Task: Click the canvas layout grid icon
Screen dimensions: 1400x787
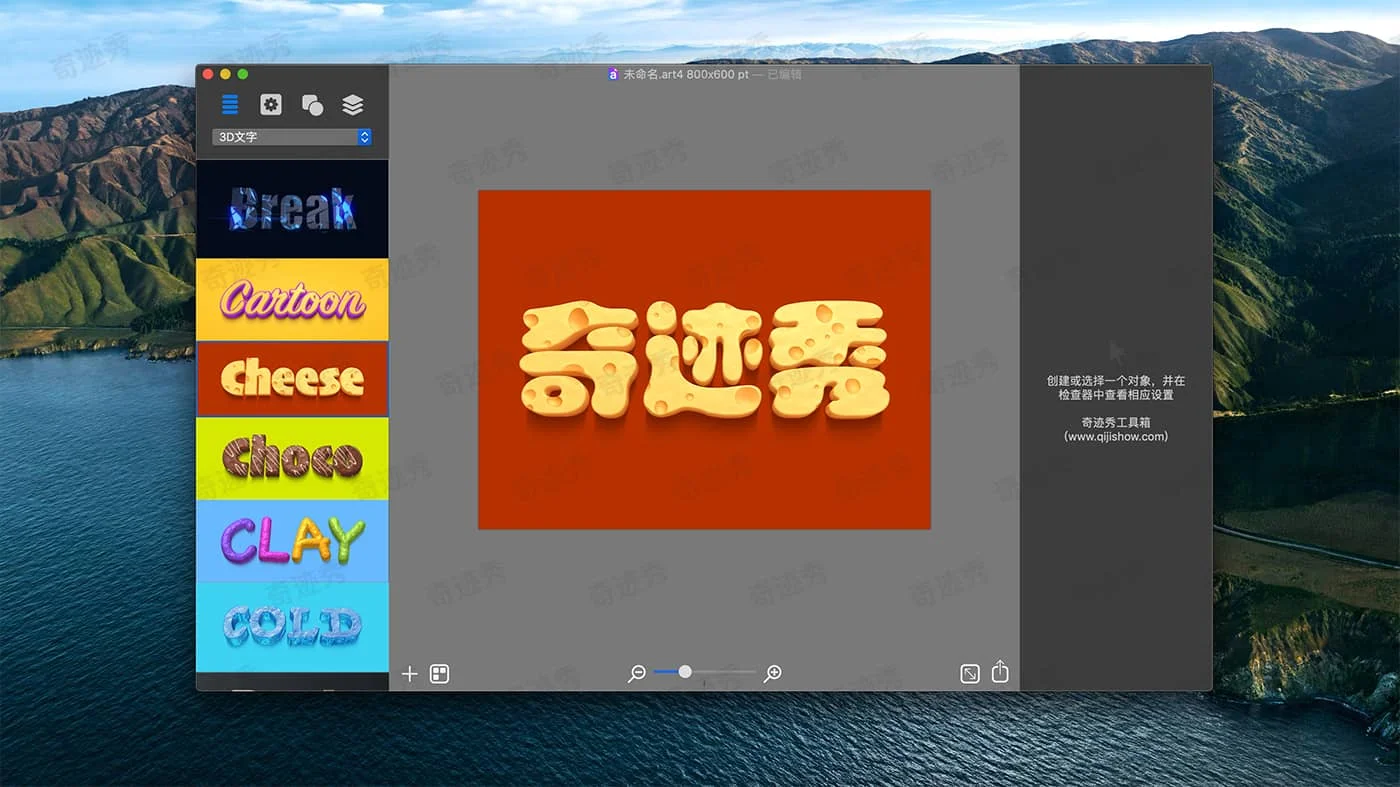Action: 440,674
